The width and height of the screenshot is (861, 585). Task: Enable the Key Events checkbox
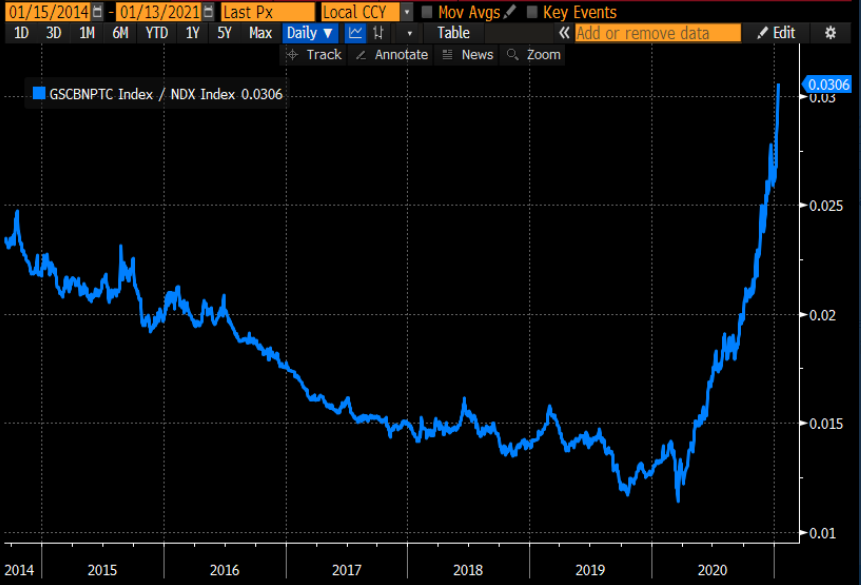pos(532,12)
